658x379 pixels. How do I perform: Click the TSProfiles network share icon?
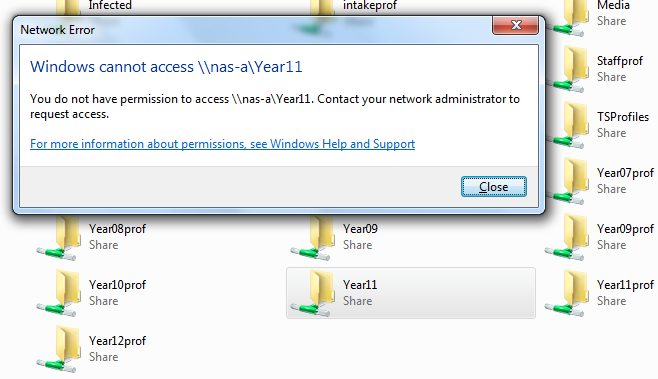coord(567,125)
